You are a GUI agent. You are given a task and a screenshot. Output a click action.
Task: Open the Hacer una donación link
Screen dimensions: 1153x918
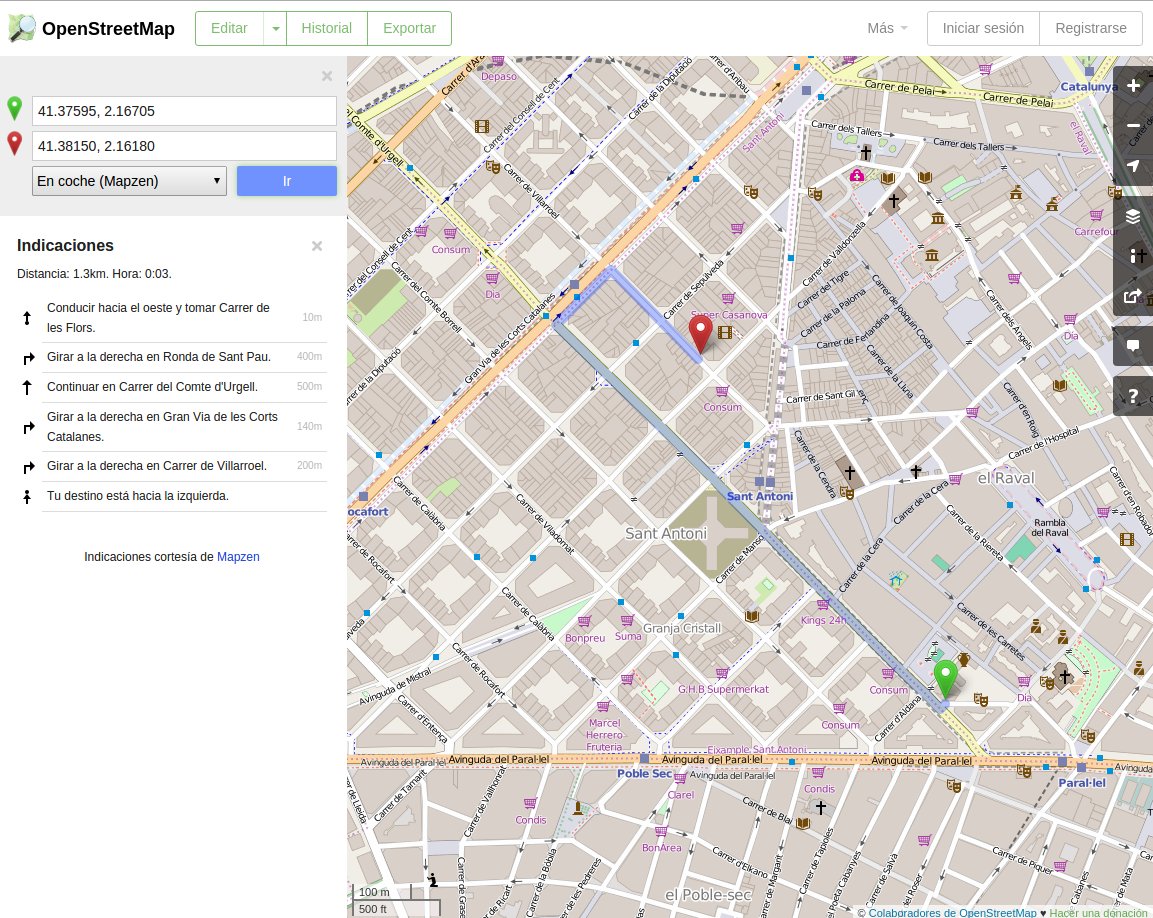click(x=1099, y=912)
